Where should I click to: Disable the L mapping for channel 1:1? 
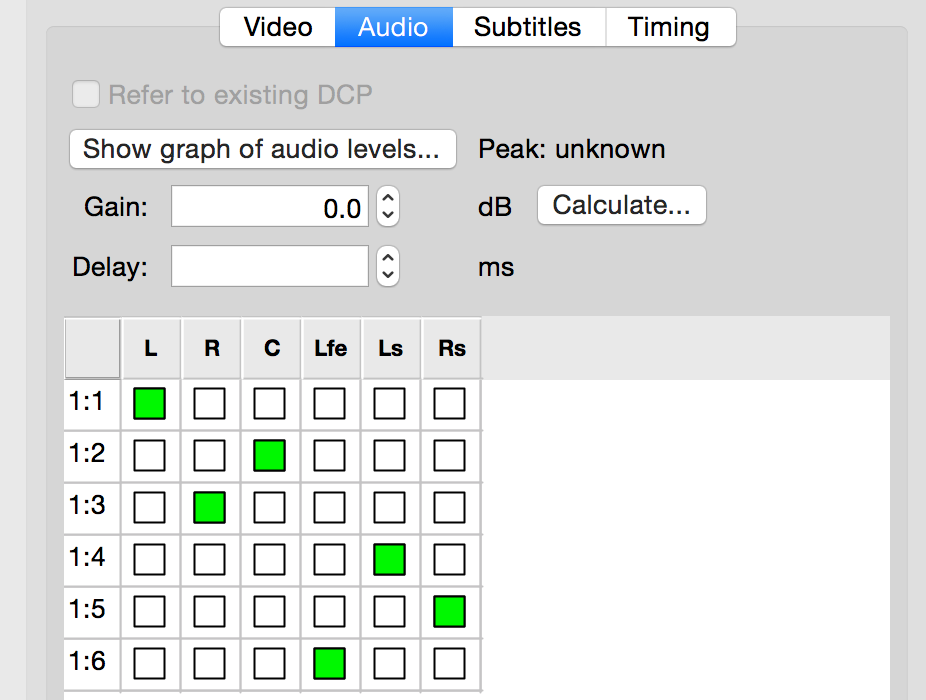[x=150, y=403]
